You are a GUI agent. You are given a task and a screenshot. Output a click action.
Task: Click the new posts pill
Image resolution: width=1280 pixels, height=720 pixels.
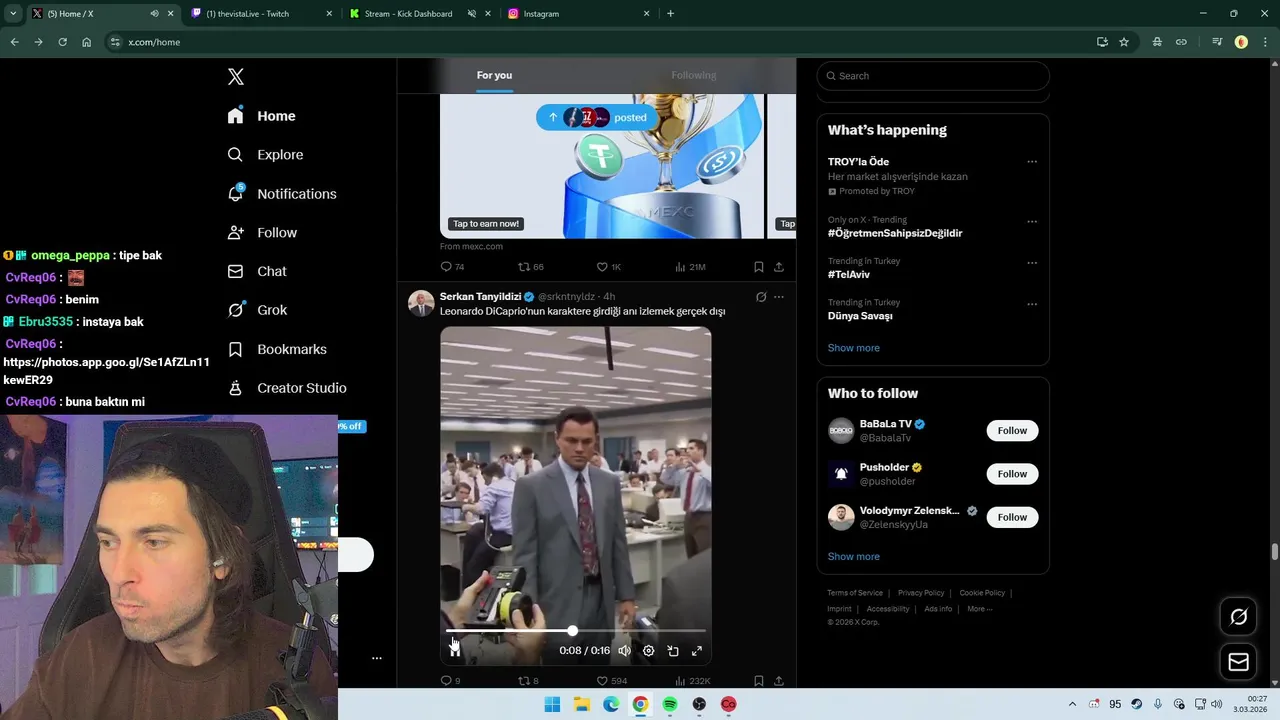click(x=598, y=118)
